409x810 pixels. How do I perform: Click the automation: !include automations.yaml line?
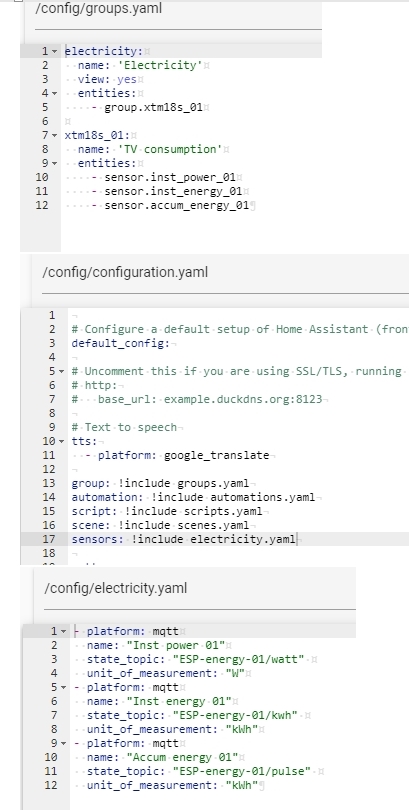[x=193, y=497]
